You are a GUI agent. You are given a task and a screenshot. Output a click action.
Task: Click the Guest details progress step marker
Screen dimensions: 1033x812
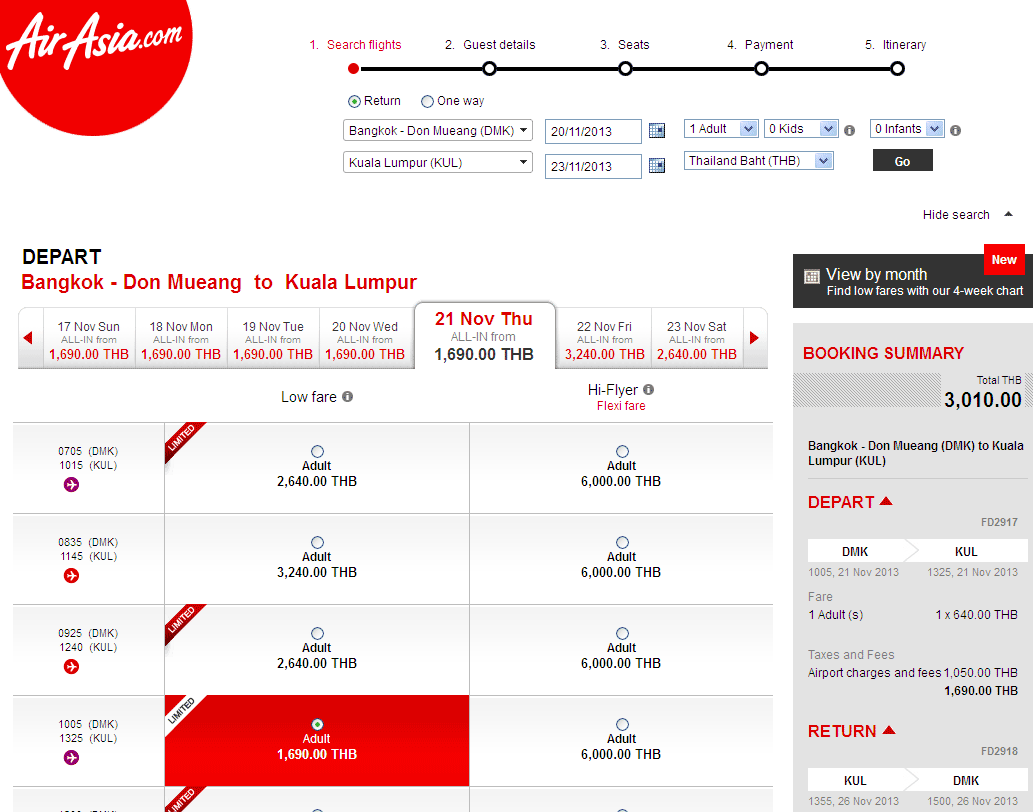pos(489,68)
